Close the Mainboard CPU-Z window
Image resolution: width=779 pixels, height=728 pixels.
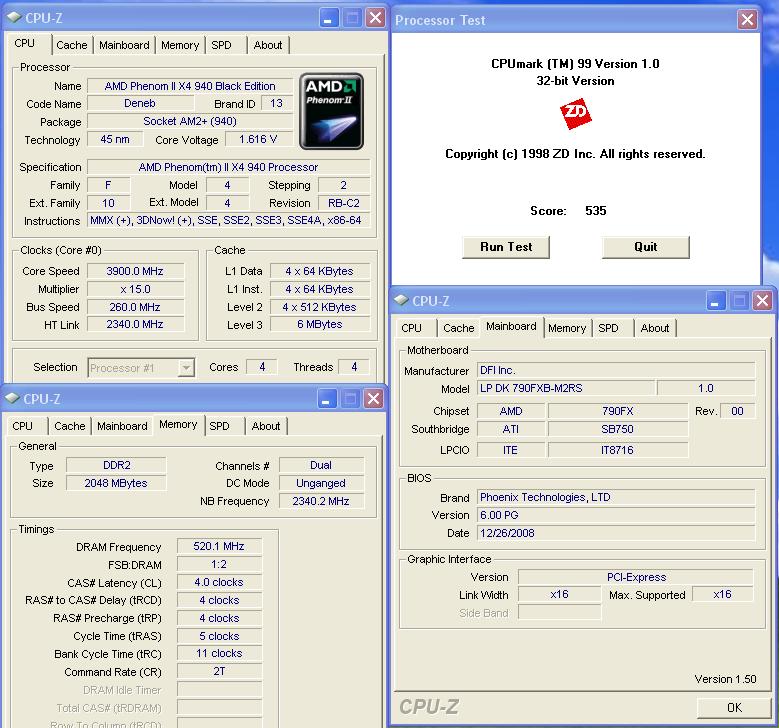click(x=762, y=301)
